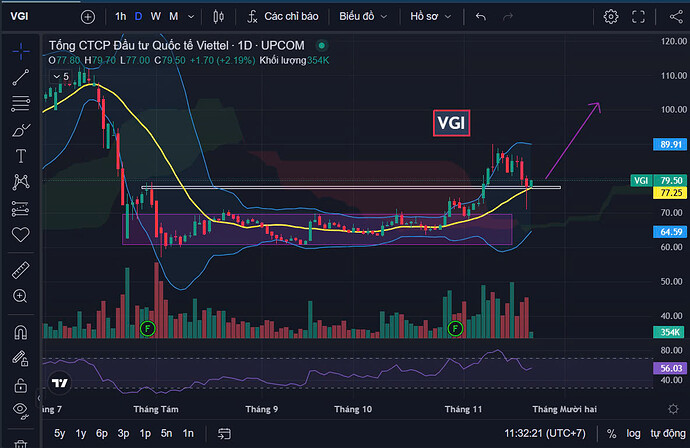Viewport: 690px width, 448px height.
Task: Remove drawings with trash icon
Action: 21,443
